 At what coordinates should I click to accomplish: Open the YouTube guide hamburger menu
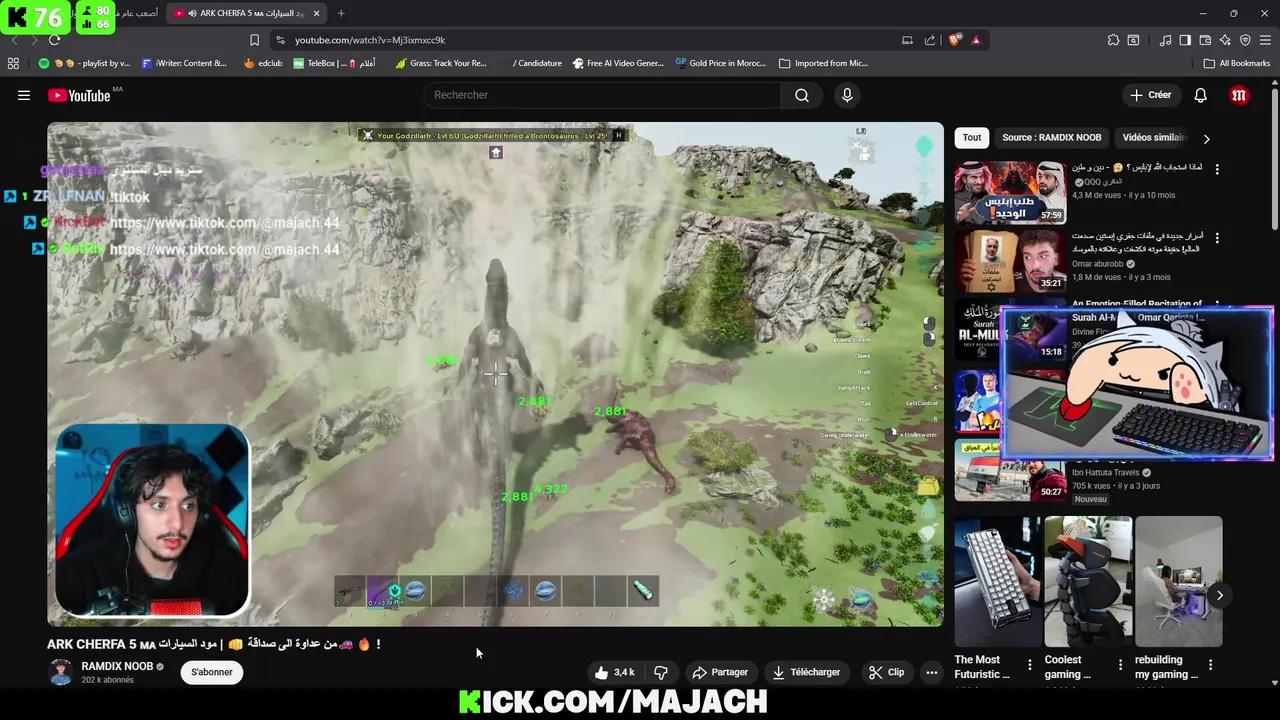pos(23,95)
